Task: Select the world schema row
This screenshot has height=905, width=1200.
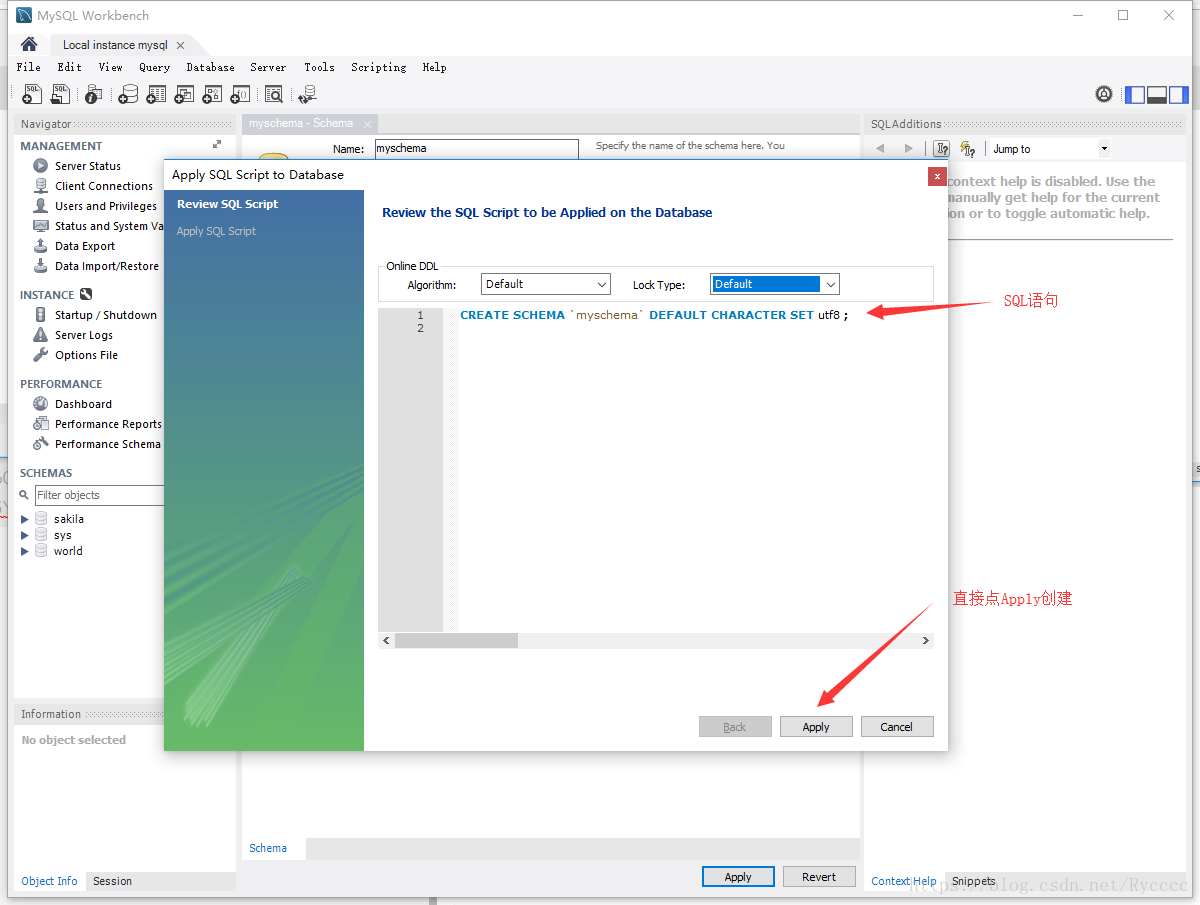Action: coord(68,551)
